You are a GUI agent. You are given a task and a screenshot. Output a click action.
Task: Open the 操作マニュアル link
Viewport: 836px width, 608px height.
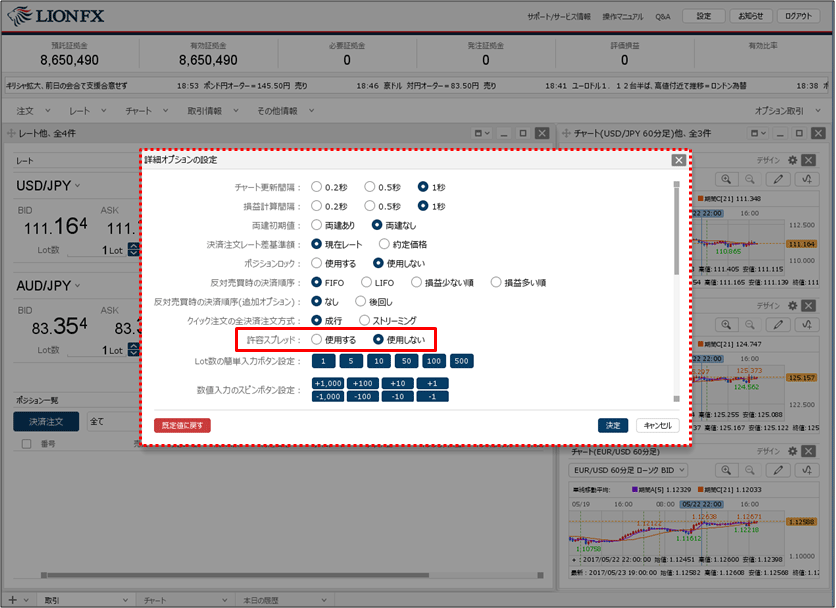pyautogui.click(x=623, y=17)
